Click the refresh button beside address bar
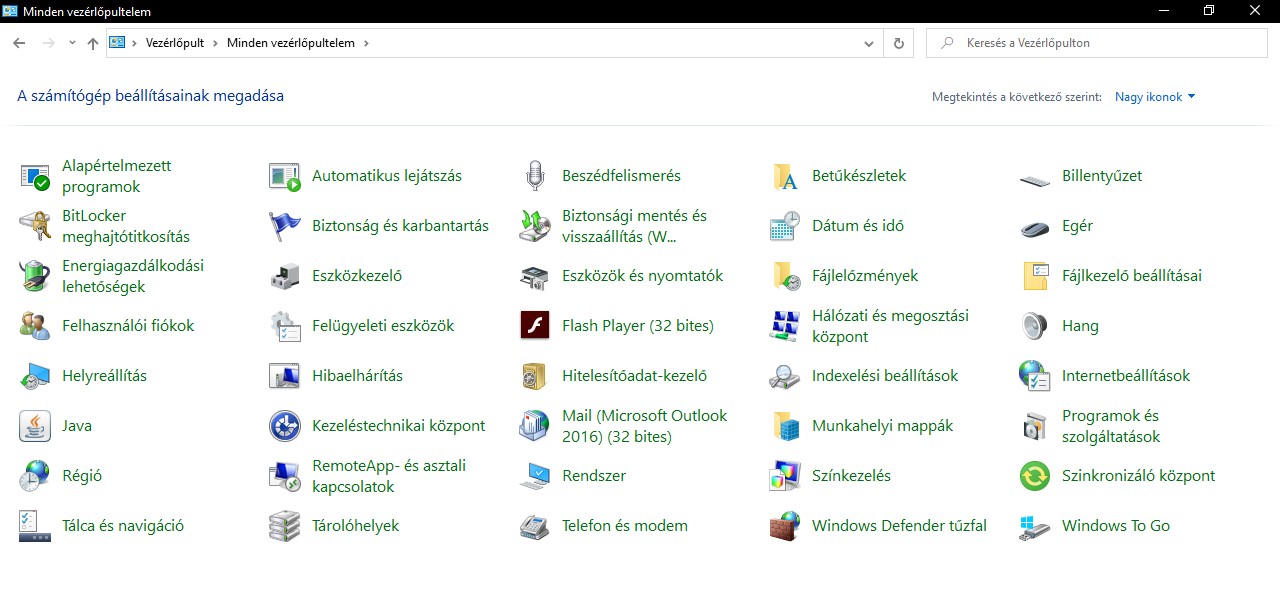This screenshot has height=590, width=1280. point(898,44)
